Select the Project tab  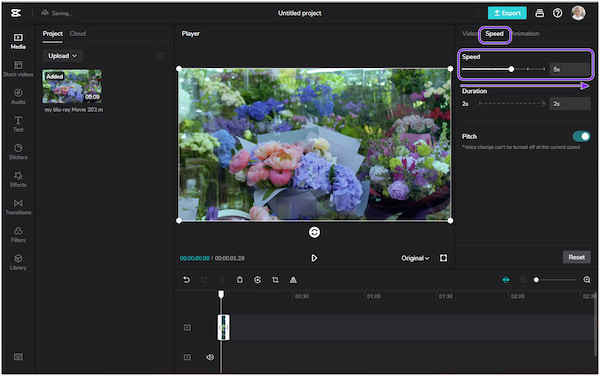pos(53,34)
